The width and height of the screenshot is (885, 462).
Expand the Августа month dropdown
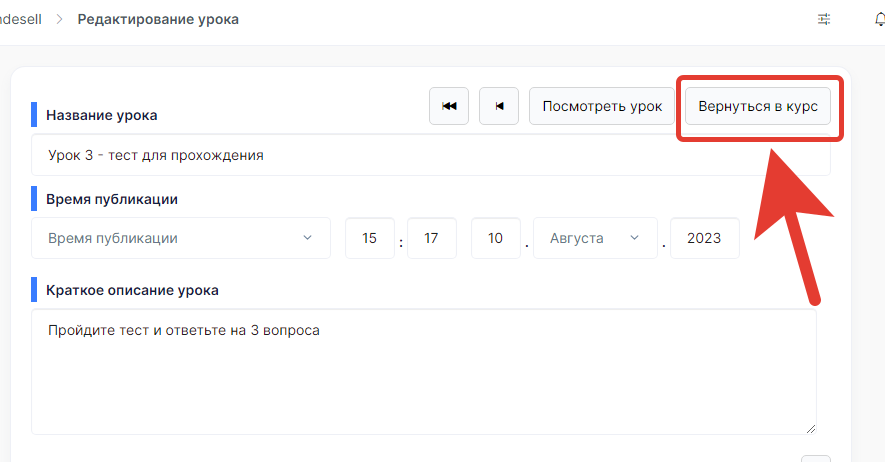(595, 238)
